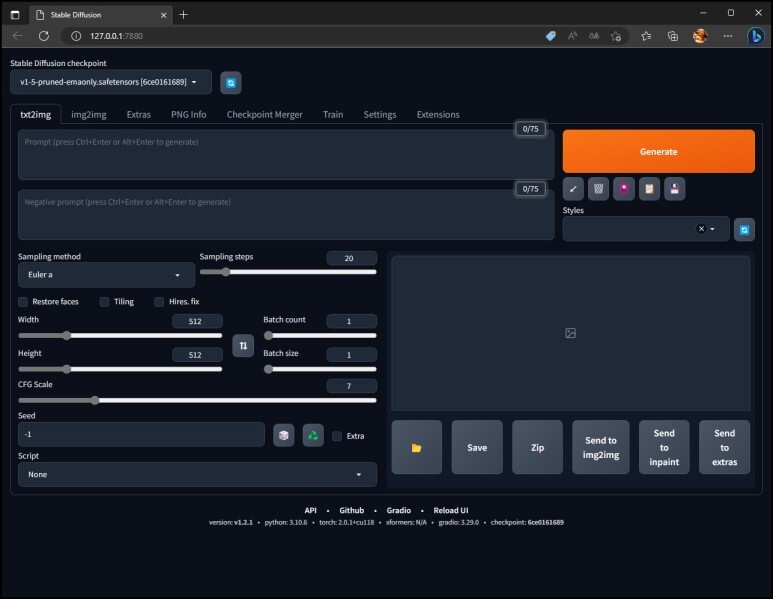Click browser refresh icon
773x599 pixels.
[44, 36]
